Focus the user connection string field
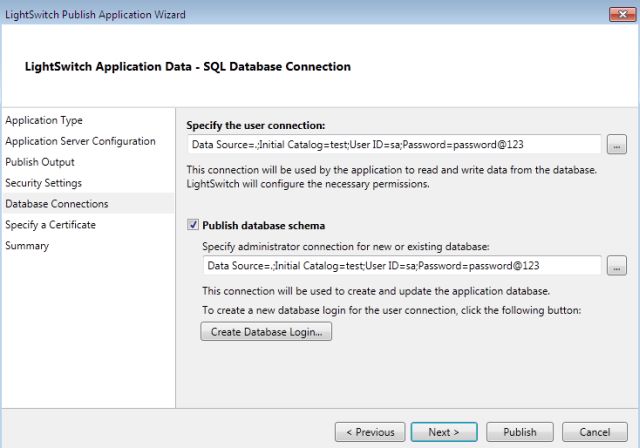Screen dimensions: 640x448 [x=394, y=144]
